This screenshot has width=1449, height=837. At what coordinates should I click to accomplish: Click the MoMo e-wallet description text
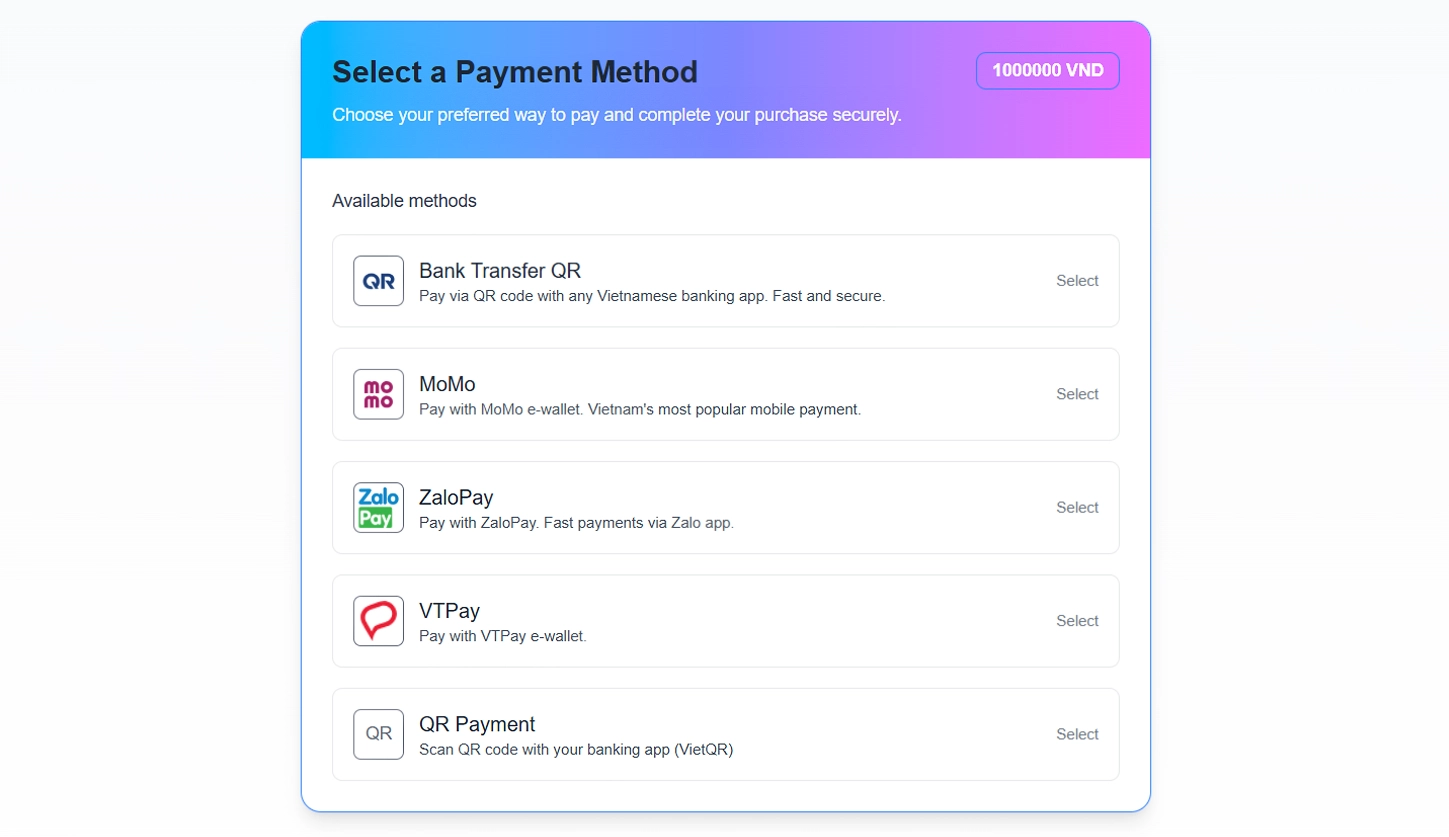[640, 410]
